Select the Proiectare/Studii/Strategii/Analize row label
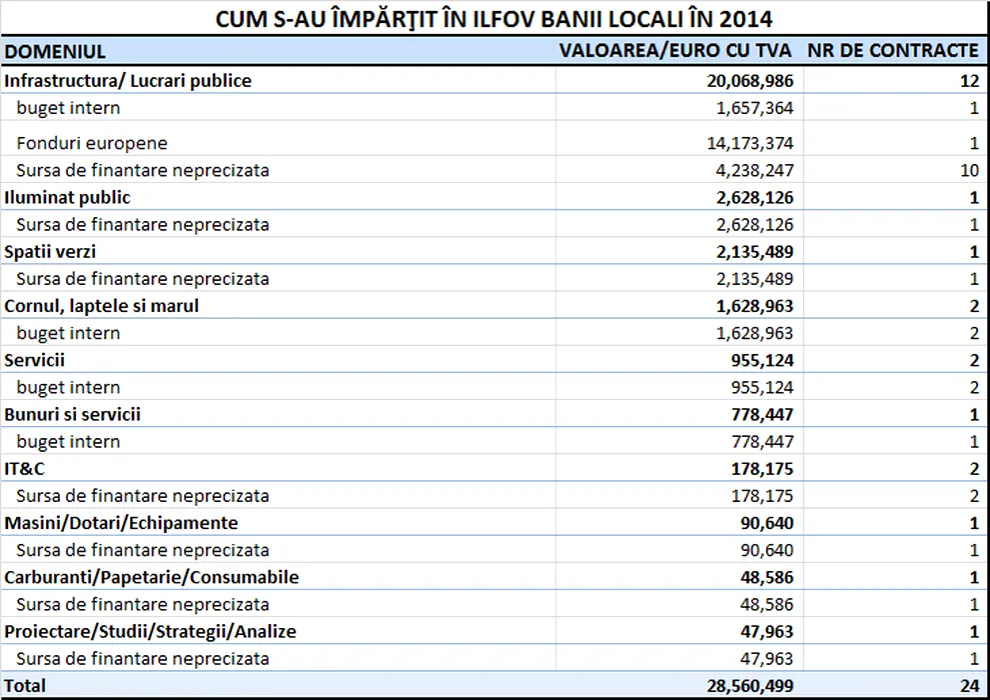990x700 pixels. tap(150, 631)
